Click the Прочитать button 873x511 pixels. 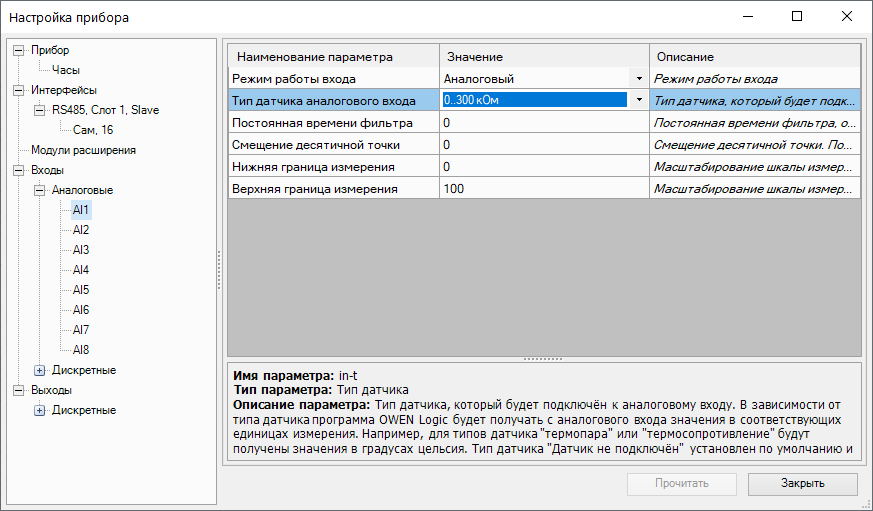682,484
